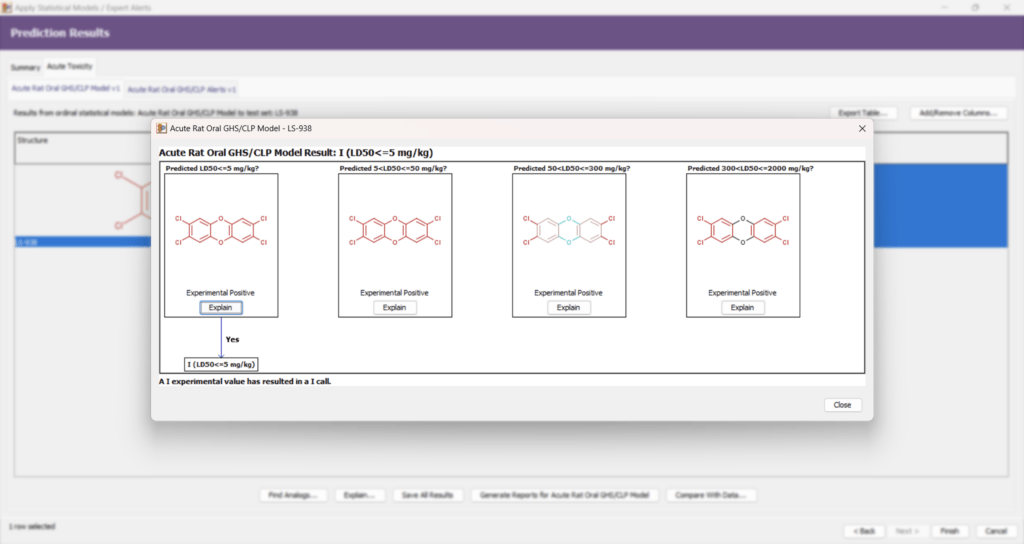Click Explain for the 5<LD50<=50 prediction
The height and width of the screenshot is (544, 1024).
[x=394, y=307]
